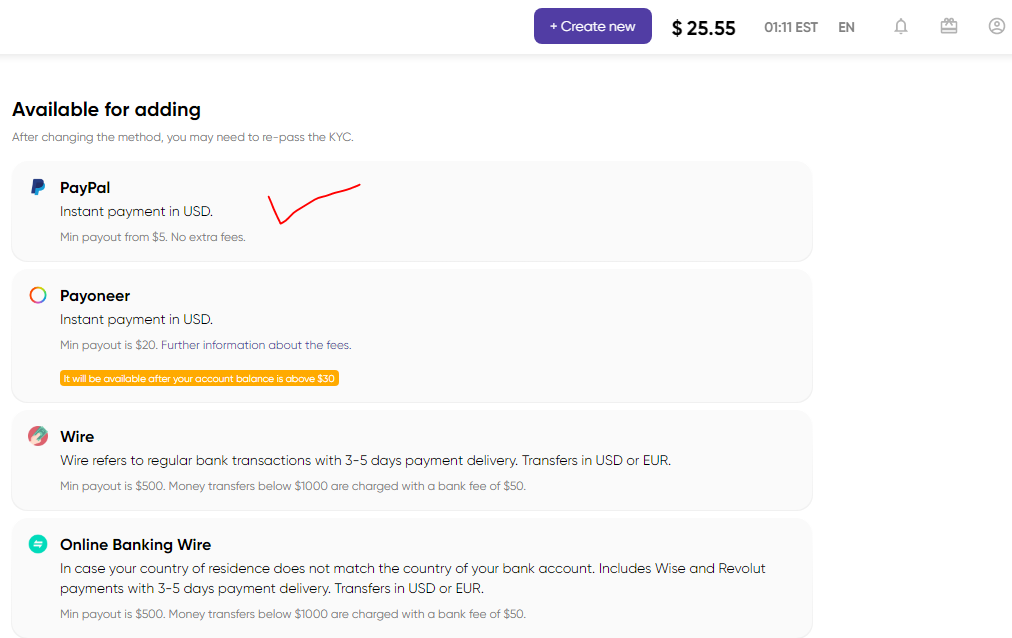Click the Payoneer ring logo icon
This screenshot has width=1012, height=638.
click(38, 295)
